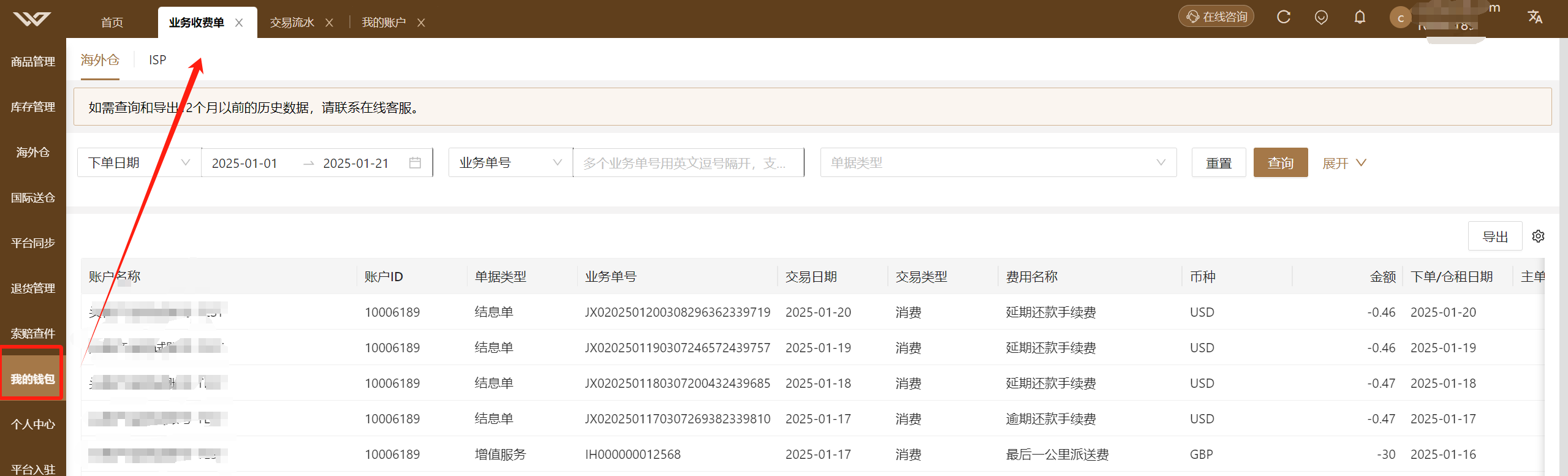Screen dimensions: 1568x476
Task: Refresh the page with reload icon
Action: tap(1283, 17)
